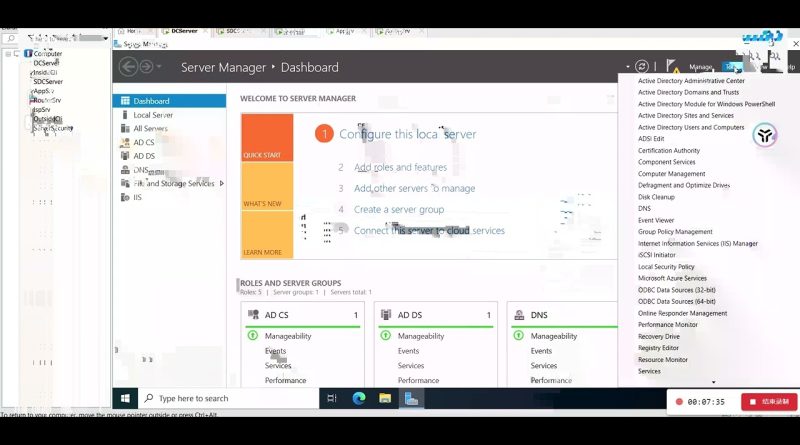
Task: Click the DNS tile icon
Action: [519, 315]
